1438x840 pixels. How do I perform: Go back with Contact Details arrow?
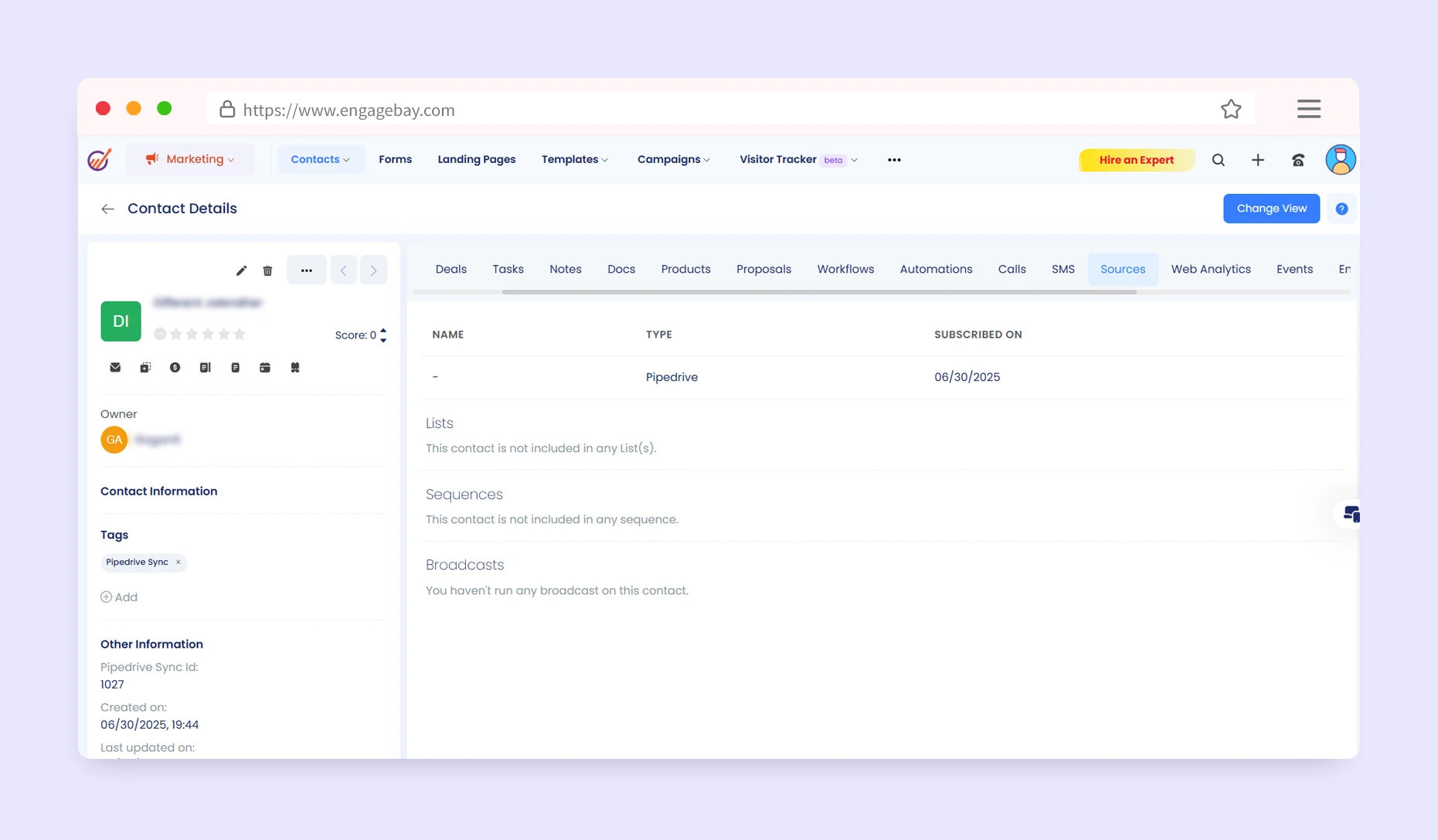(107, 209)
